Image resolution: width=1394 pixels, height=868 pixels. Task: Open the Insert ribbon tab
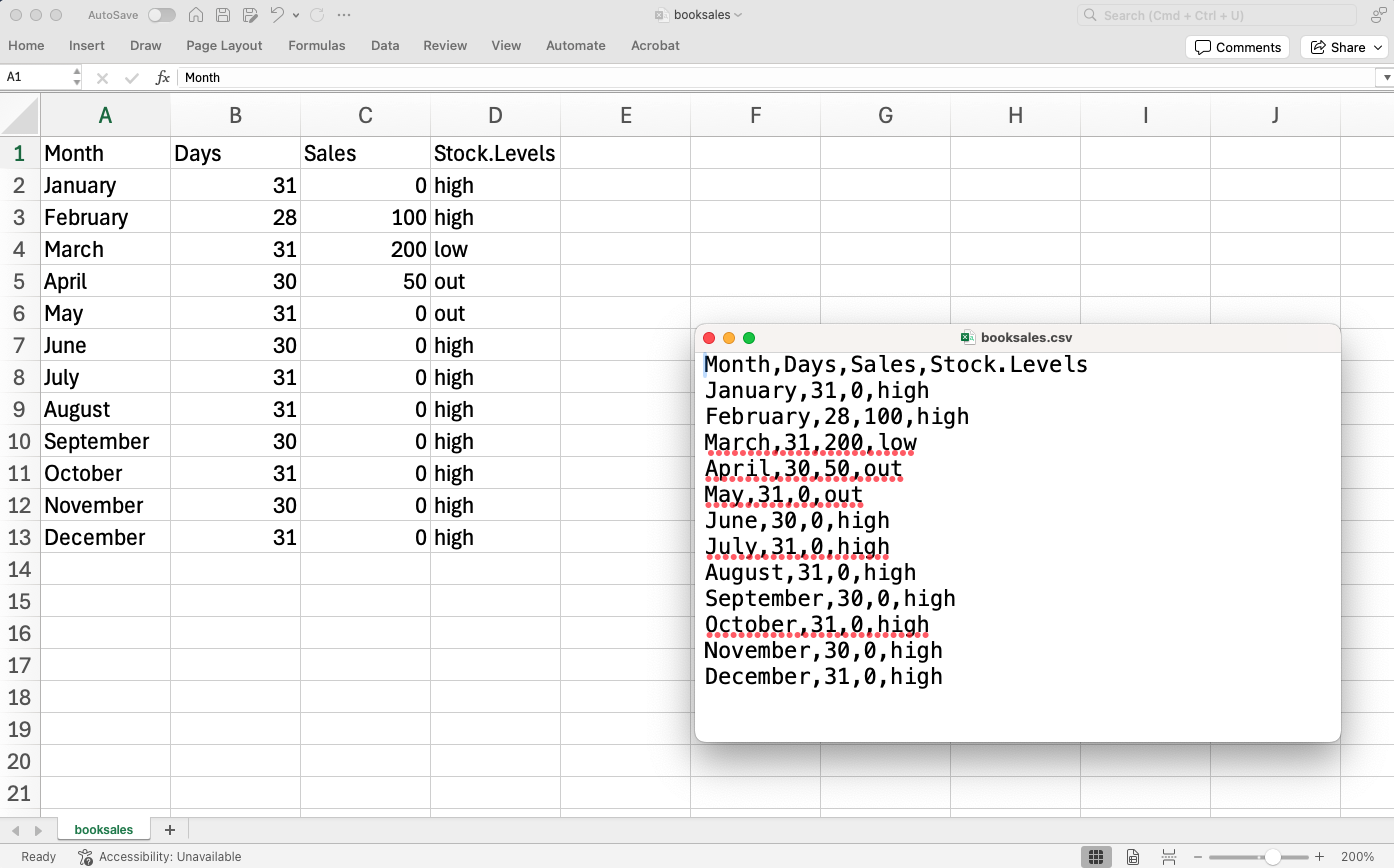coord(87,45)
